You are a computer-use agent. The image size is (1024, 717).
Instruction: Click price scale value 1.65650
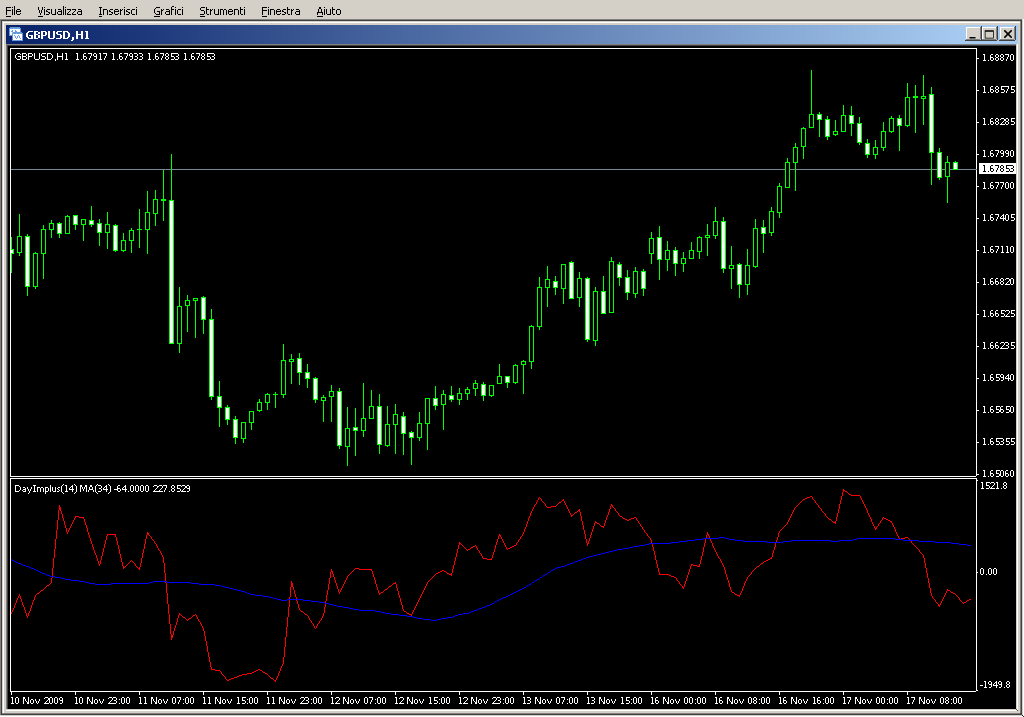click(x=998, y=409)
